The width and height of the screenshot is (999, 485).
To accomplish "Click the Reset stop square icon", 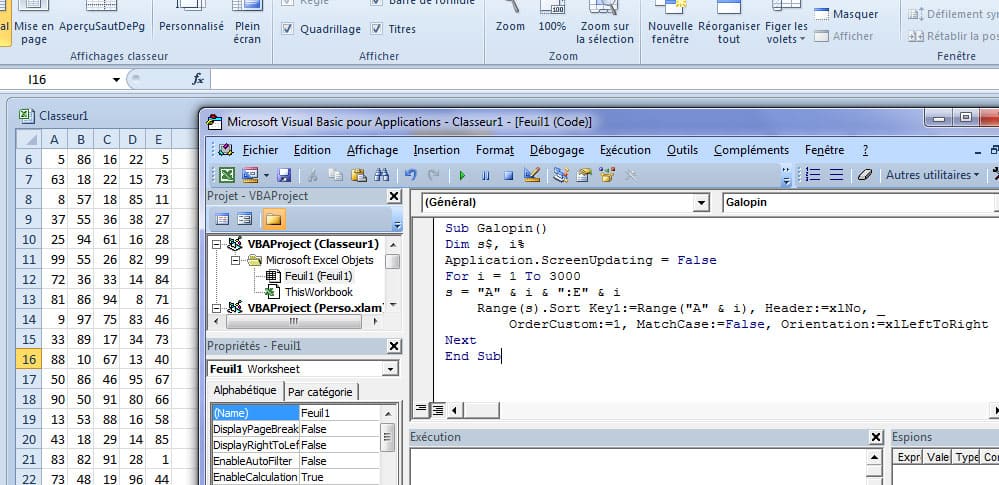I will 508,175.
